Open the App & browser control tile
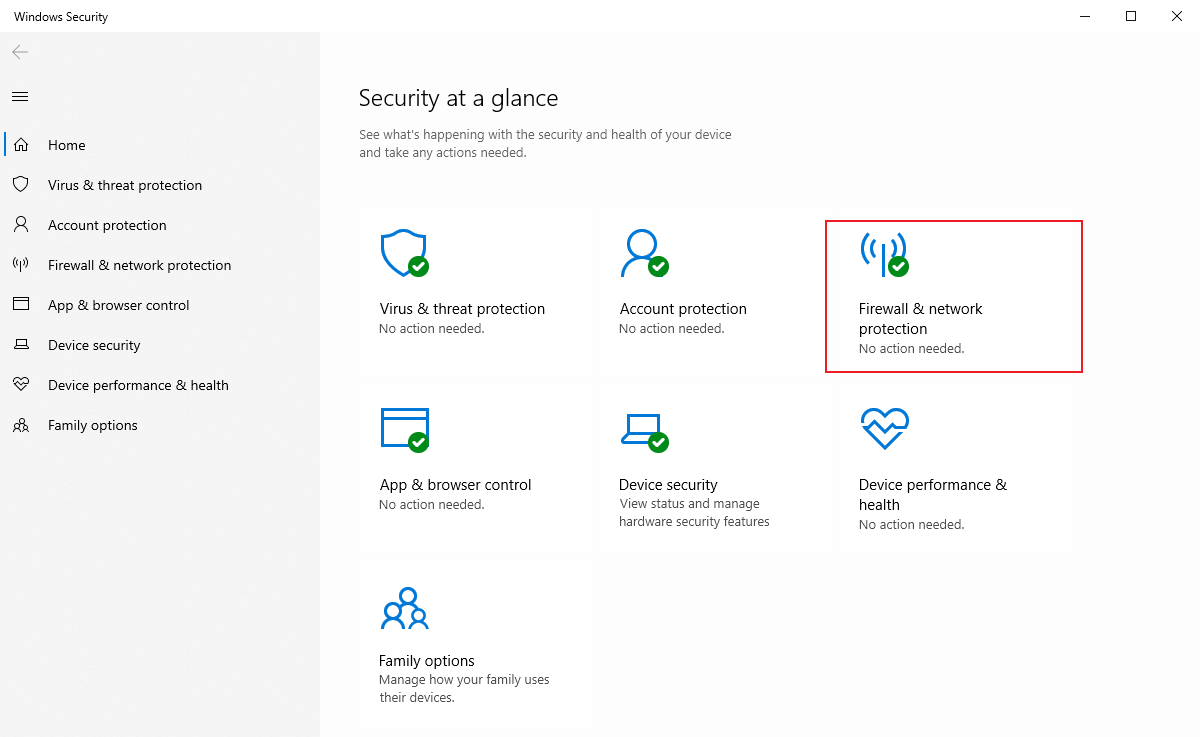The image size is (1200, 737). point(475,466)
